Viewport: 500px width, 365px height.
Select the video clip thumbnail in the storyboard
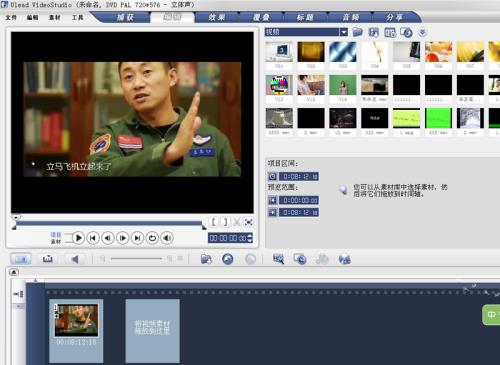click(76, 320)
